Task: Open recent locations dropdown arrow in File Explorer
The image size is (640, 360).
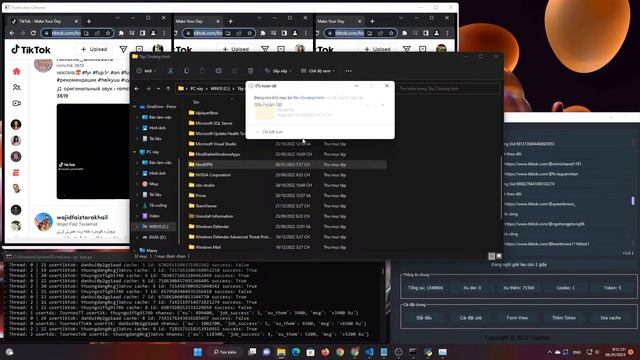Action: 158,88
